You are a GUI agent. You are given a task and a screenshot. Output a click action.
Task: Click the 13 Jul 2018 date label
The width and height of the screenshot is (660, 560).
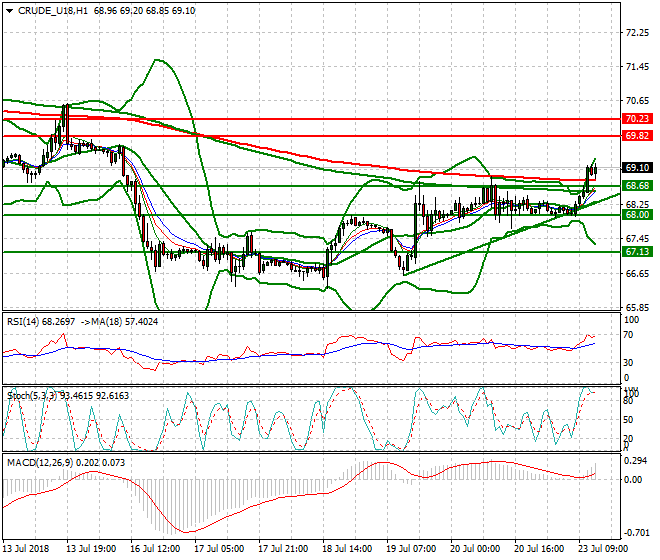click(26, 549)
